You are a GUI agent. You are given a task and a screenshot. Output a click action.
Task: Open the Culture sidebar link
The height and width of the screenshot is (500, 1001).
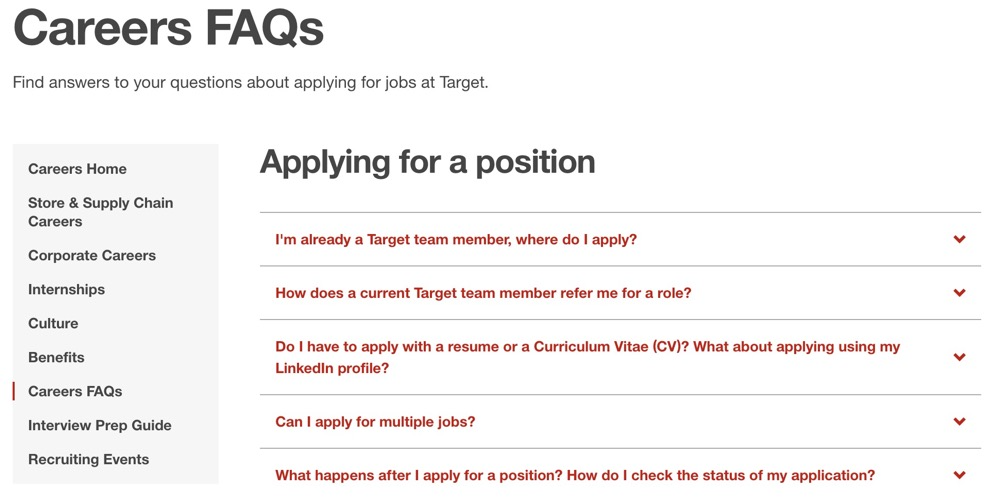click(53, 323)
